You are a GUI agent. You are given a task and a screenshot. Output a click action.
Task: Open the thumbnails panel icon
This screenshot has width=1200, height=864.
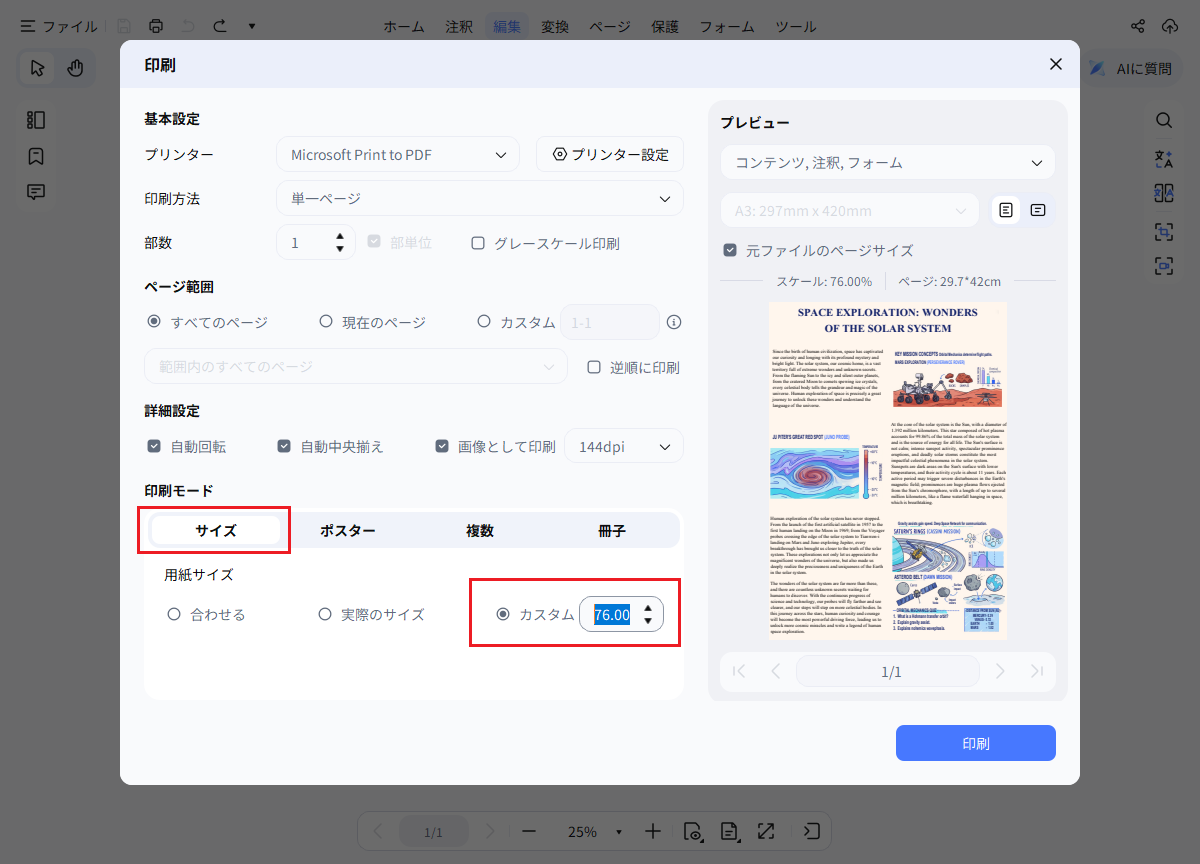(36, 120)
